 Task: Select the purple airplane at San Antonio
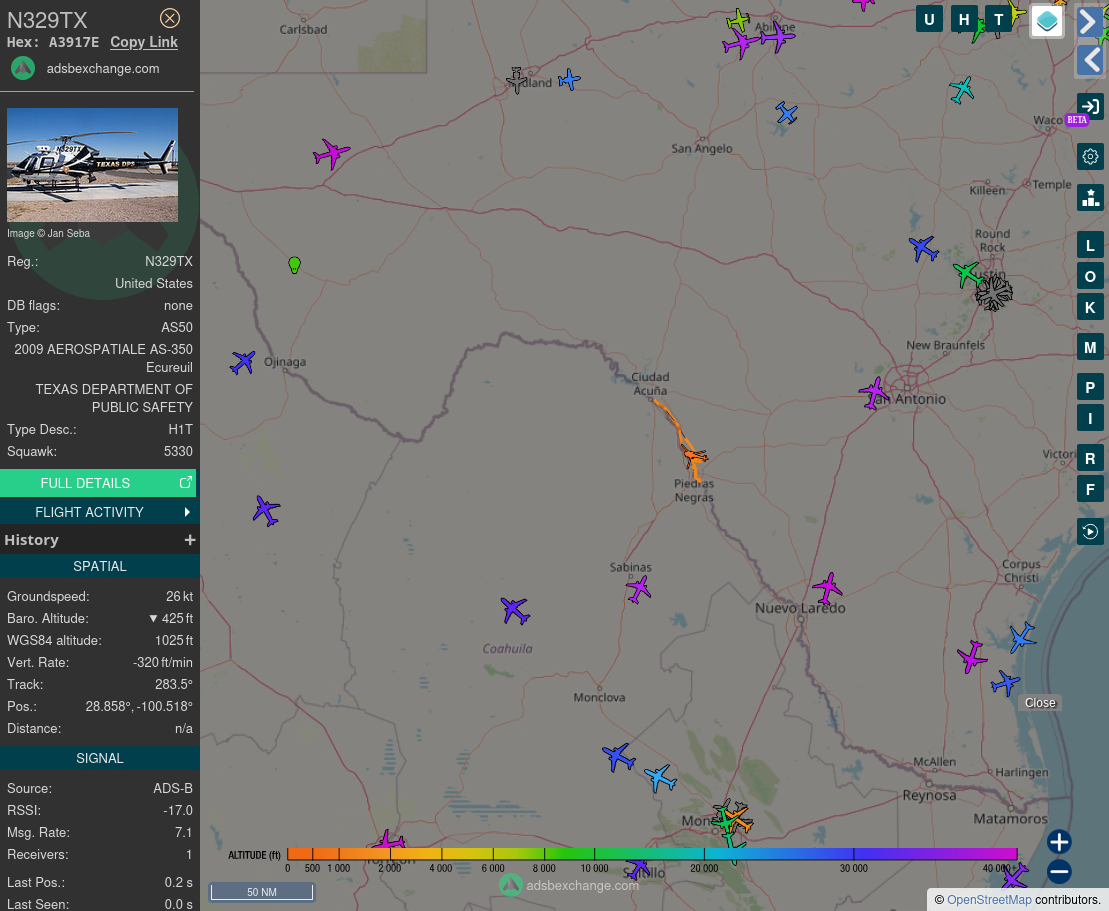[875, 393]
